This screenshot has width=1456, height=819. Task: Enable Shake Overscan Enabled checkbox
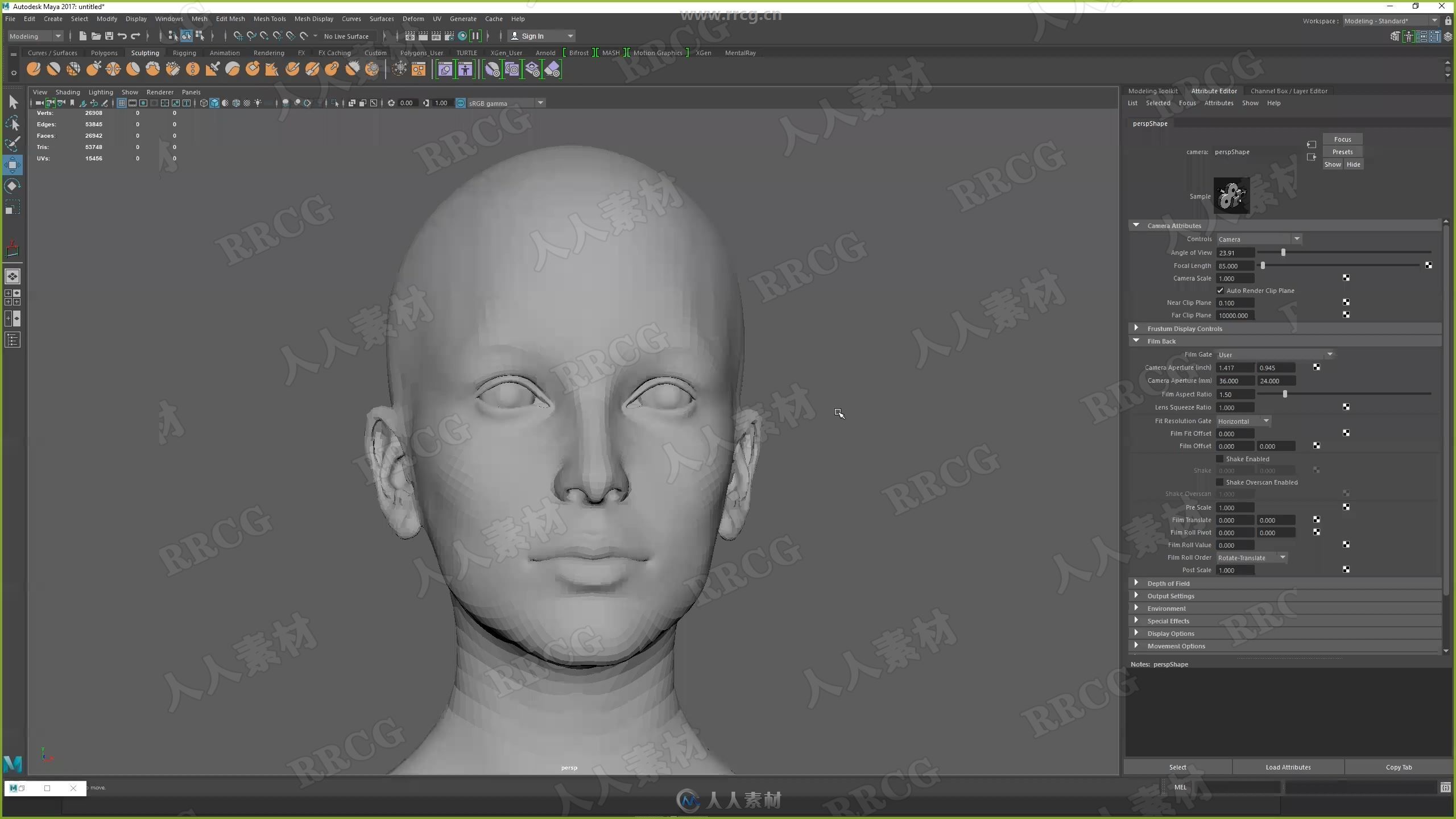point(1221,482)
